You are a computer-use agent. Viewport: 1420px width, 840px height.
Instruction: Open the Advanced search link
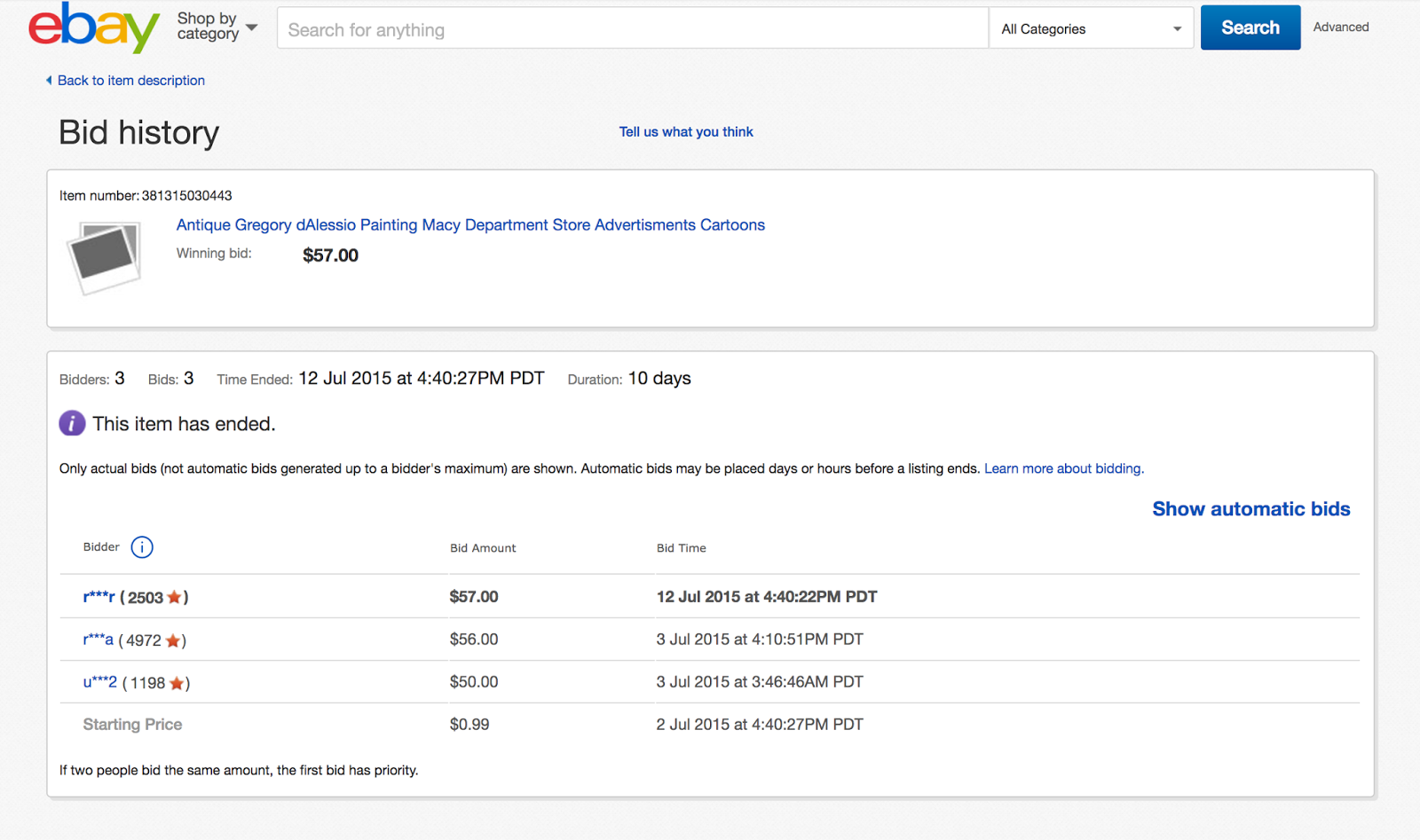1341,27
